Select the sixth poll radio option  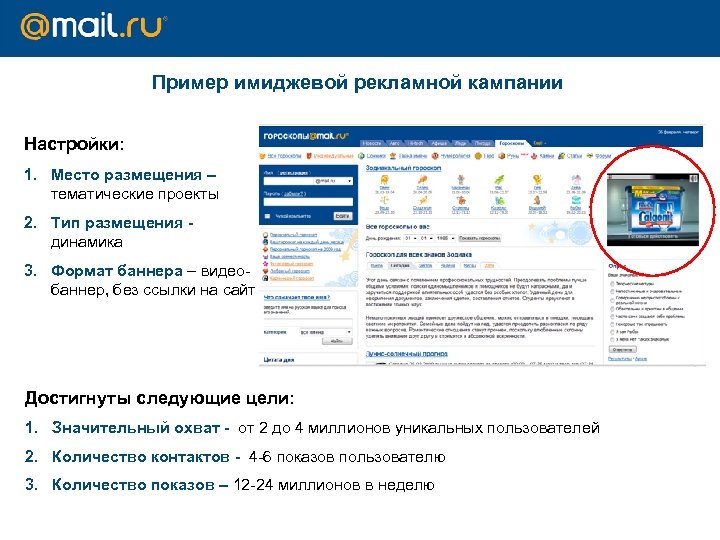(612, 324)
